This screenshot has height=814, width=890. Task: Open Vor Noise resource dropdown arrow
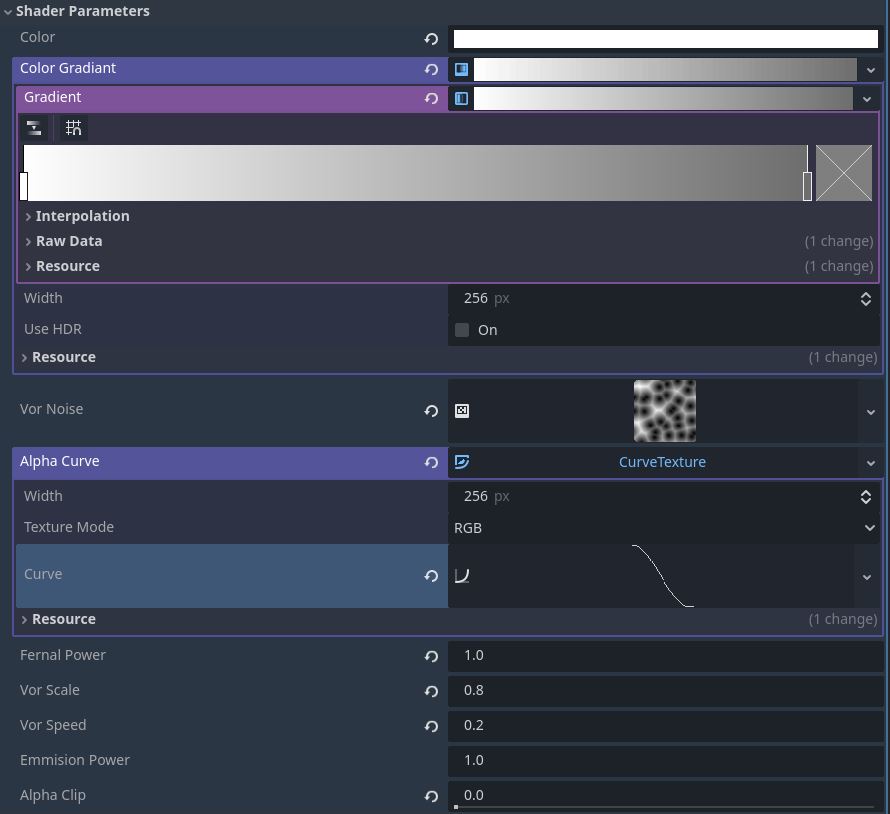point(871,412)
